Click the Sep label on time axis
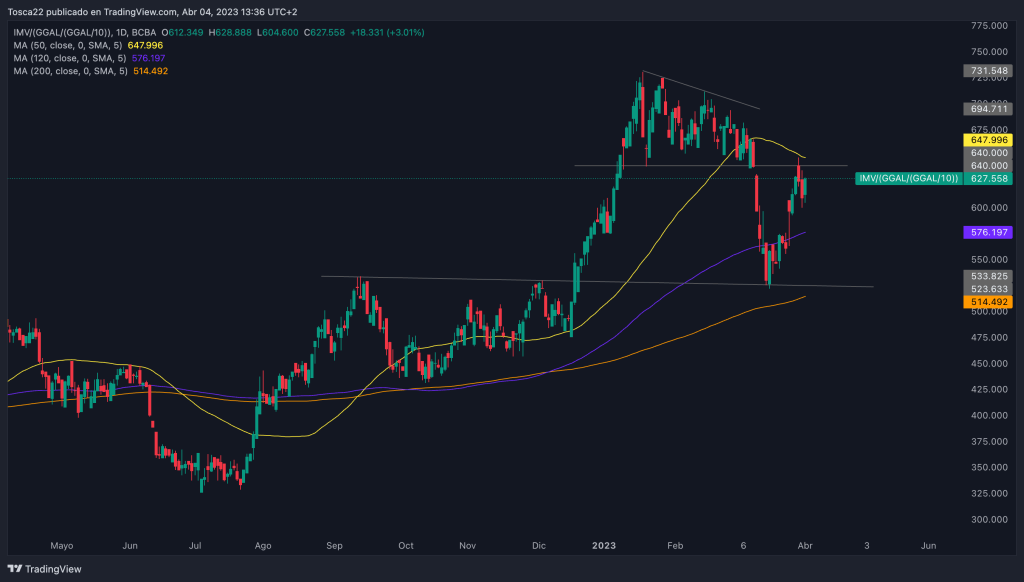 pyautogui.click(x=335, y=546)
